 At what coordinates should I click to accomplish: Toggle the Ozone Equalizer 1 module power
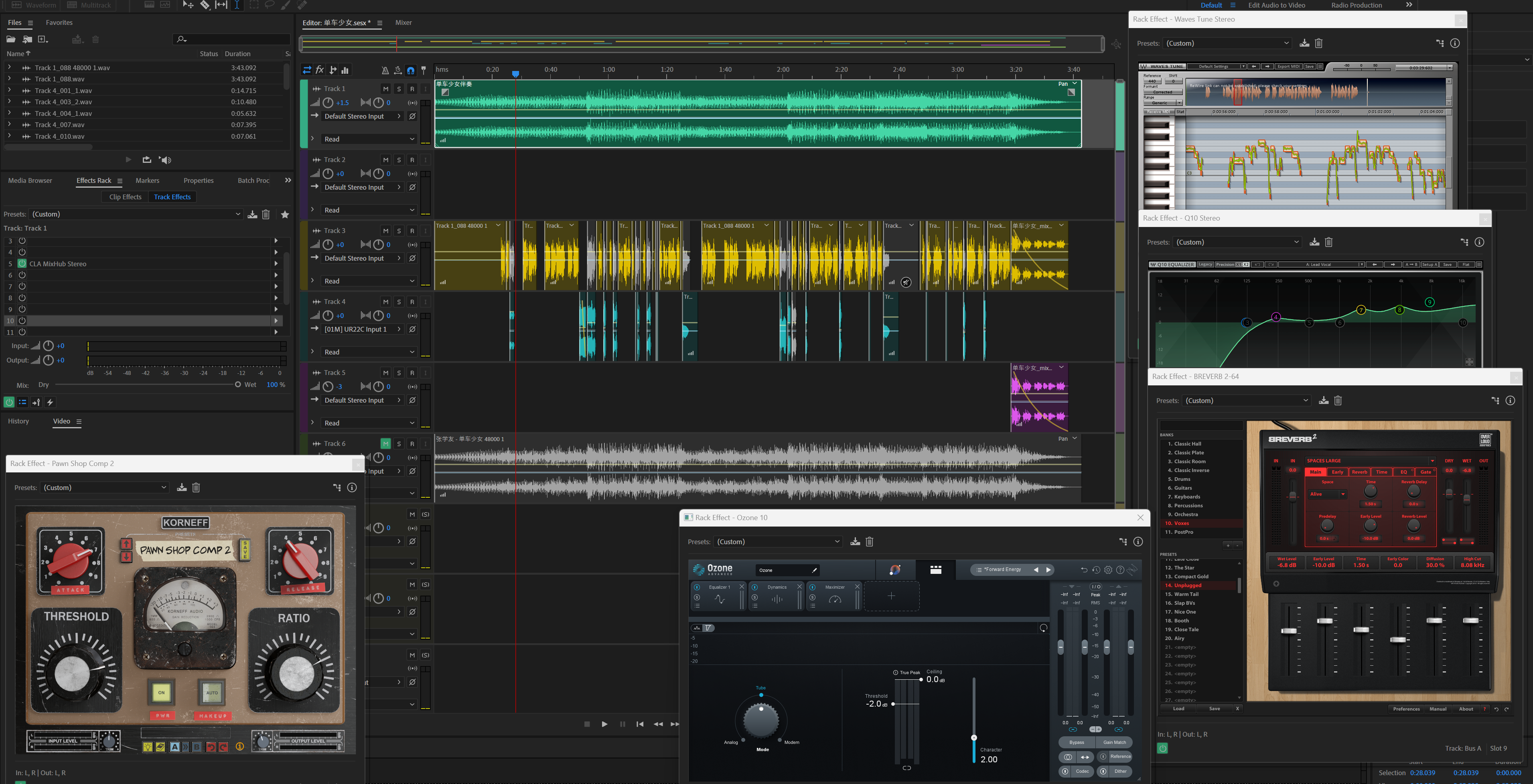[x=696, y=587]
